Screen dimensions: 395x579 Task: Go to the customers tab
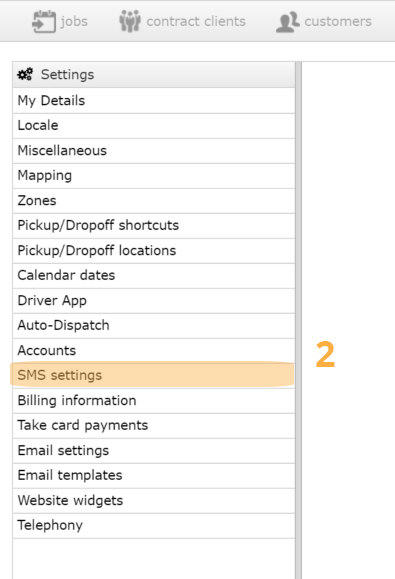click(338, 21)
